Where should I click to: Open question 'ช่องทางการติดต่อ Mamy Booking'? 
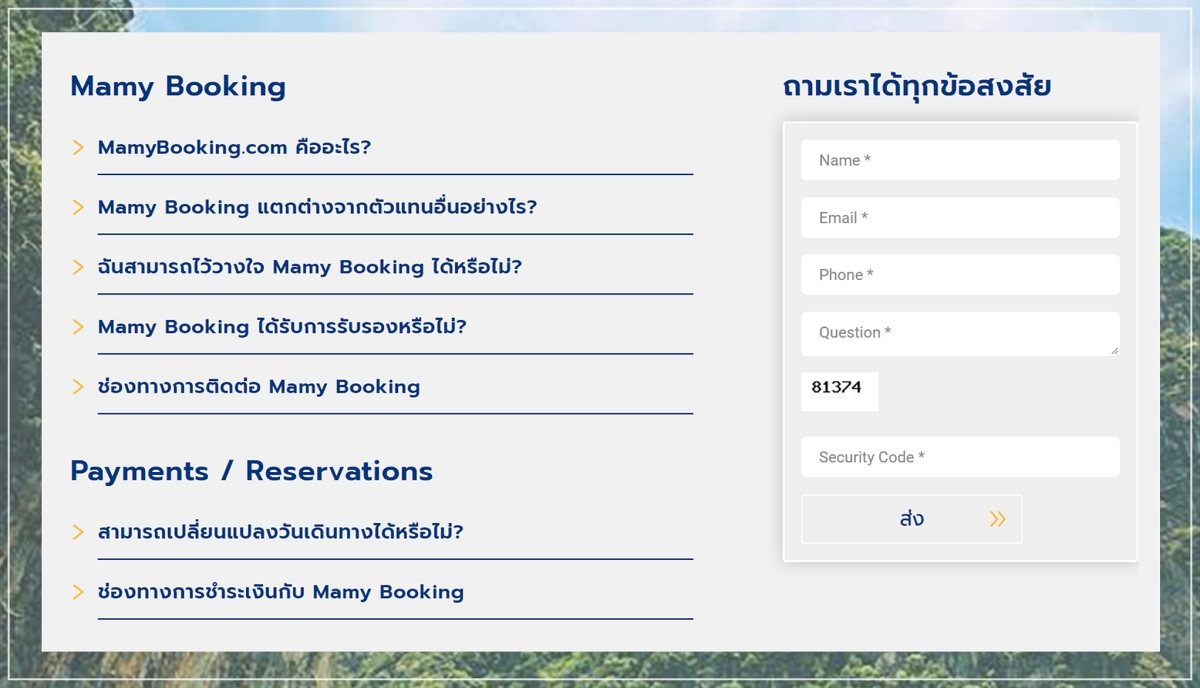coord(259,387)
